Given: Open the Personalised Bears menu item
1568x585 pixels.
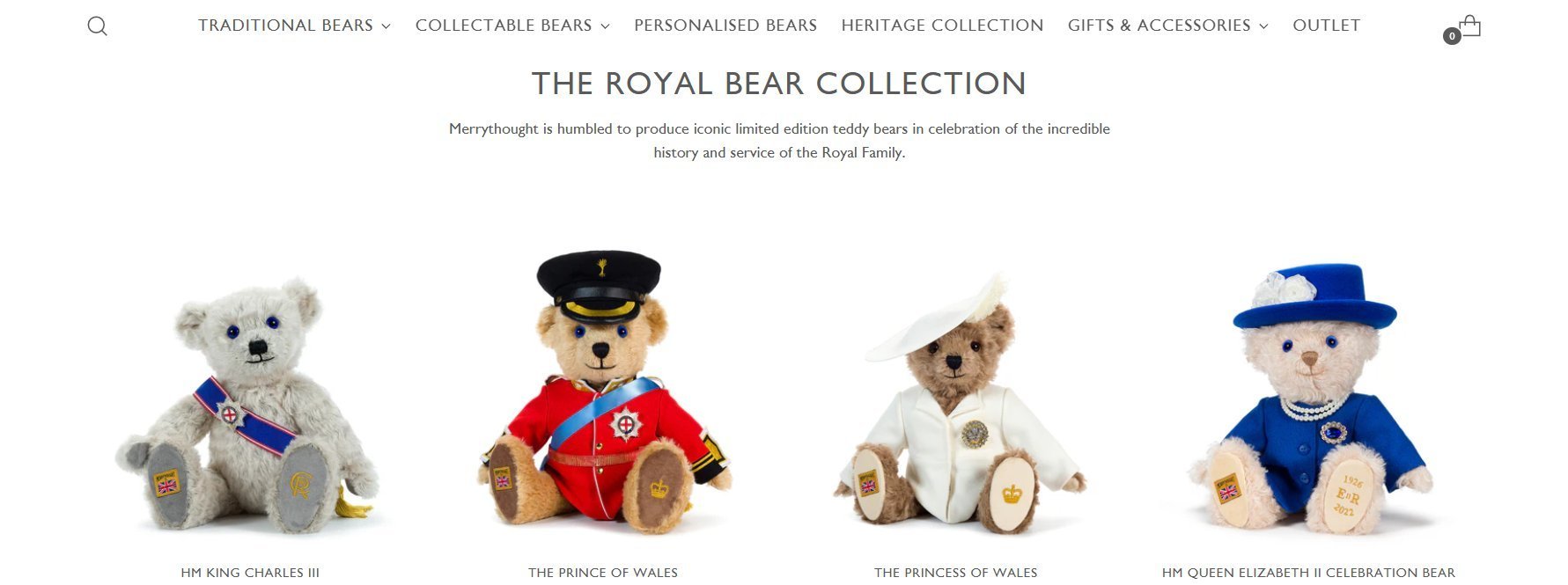Looking at the screenshot, I should 725,26.
